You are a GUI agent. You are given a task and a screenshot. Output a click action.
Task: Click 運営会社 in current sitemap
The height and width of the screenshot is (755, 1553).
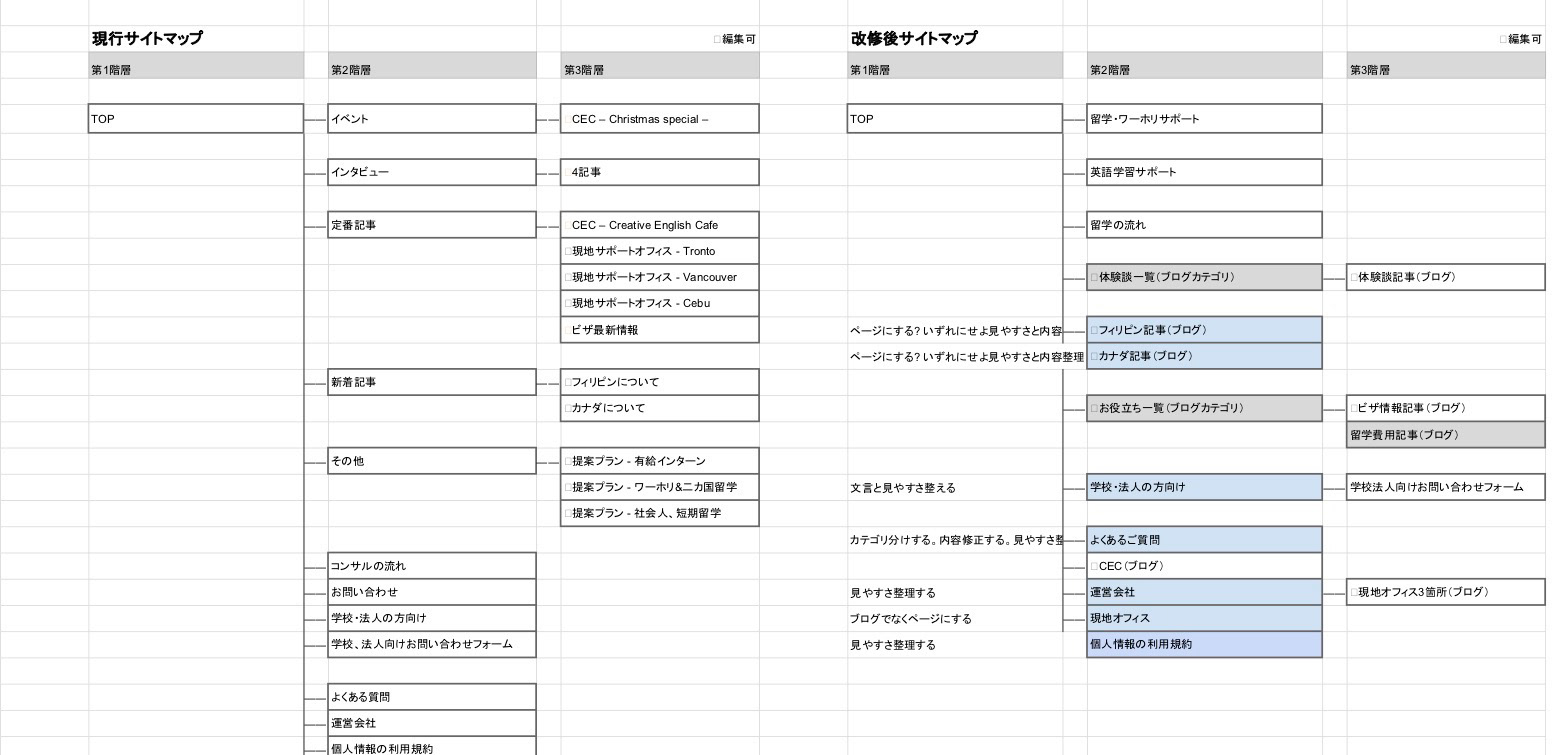pyautogui.click(x=432, y=723)
